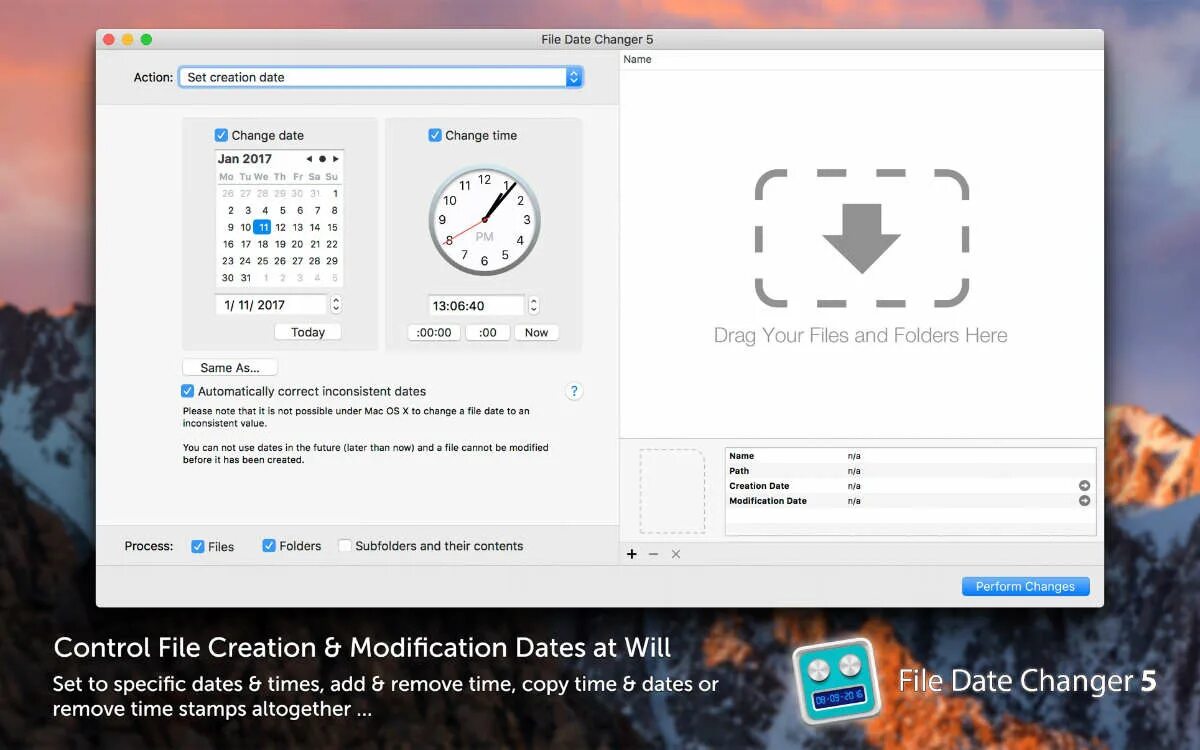The width and height of the screenshot is (1200, 750).
Task: Remove a file with the minus icon
Action: 653,554
